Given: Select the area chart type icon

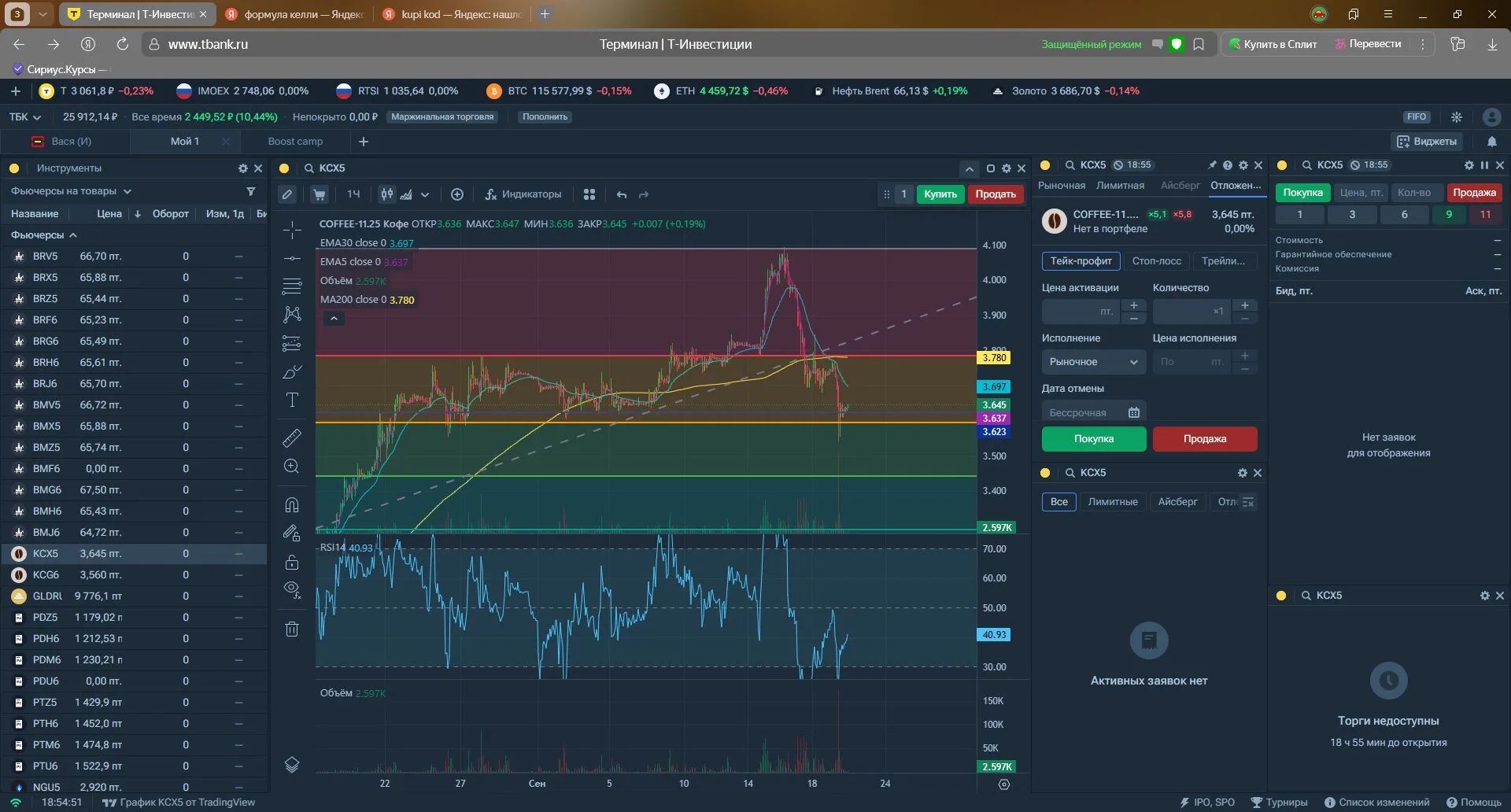Looking at the screenshot, I should [407, 194].
